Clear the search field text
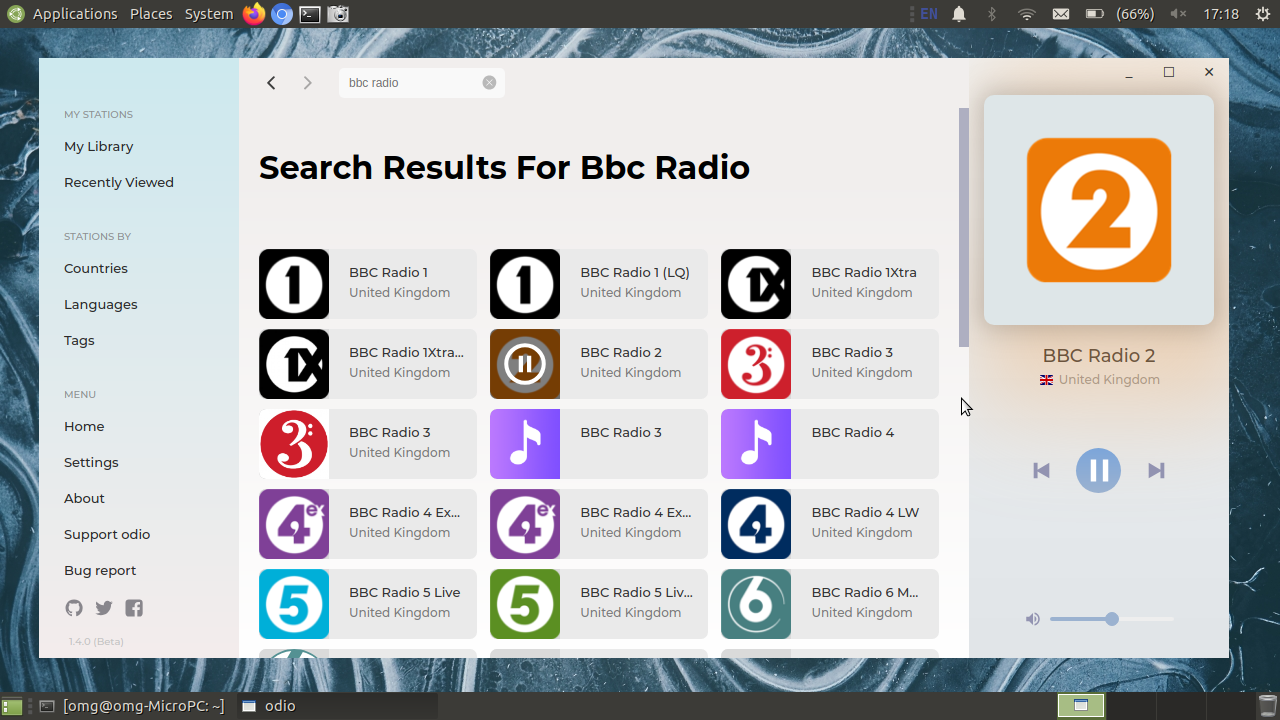The width and height of the screenshot is (1280, 720). pos(489,83)
